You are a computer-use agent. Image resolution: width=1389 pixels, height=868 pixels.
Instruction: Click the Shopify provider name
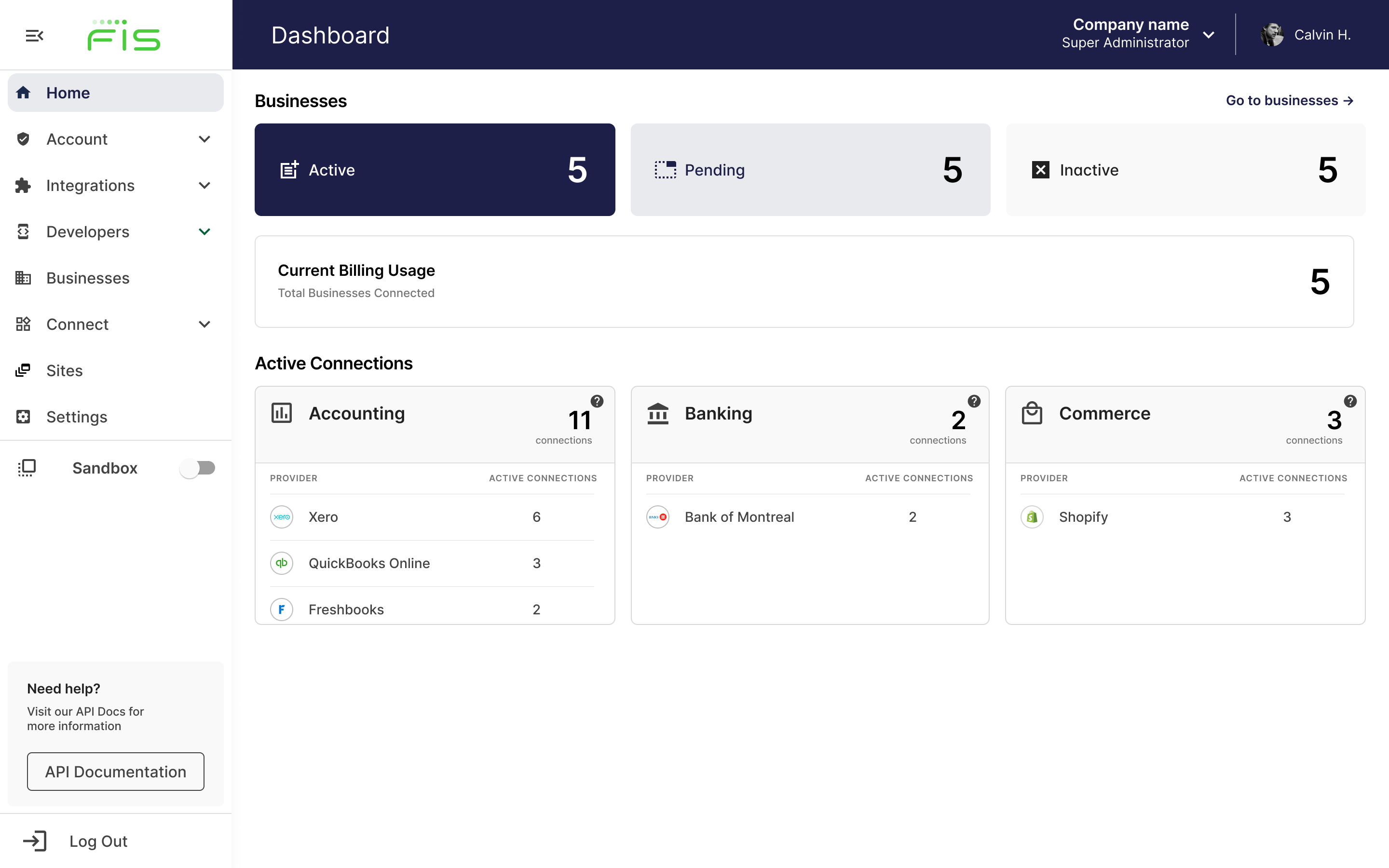(1083, 516)
